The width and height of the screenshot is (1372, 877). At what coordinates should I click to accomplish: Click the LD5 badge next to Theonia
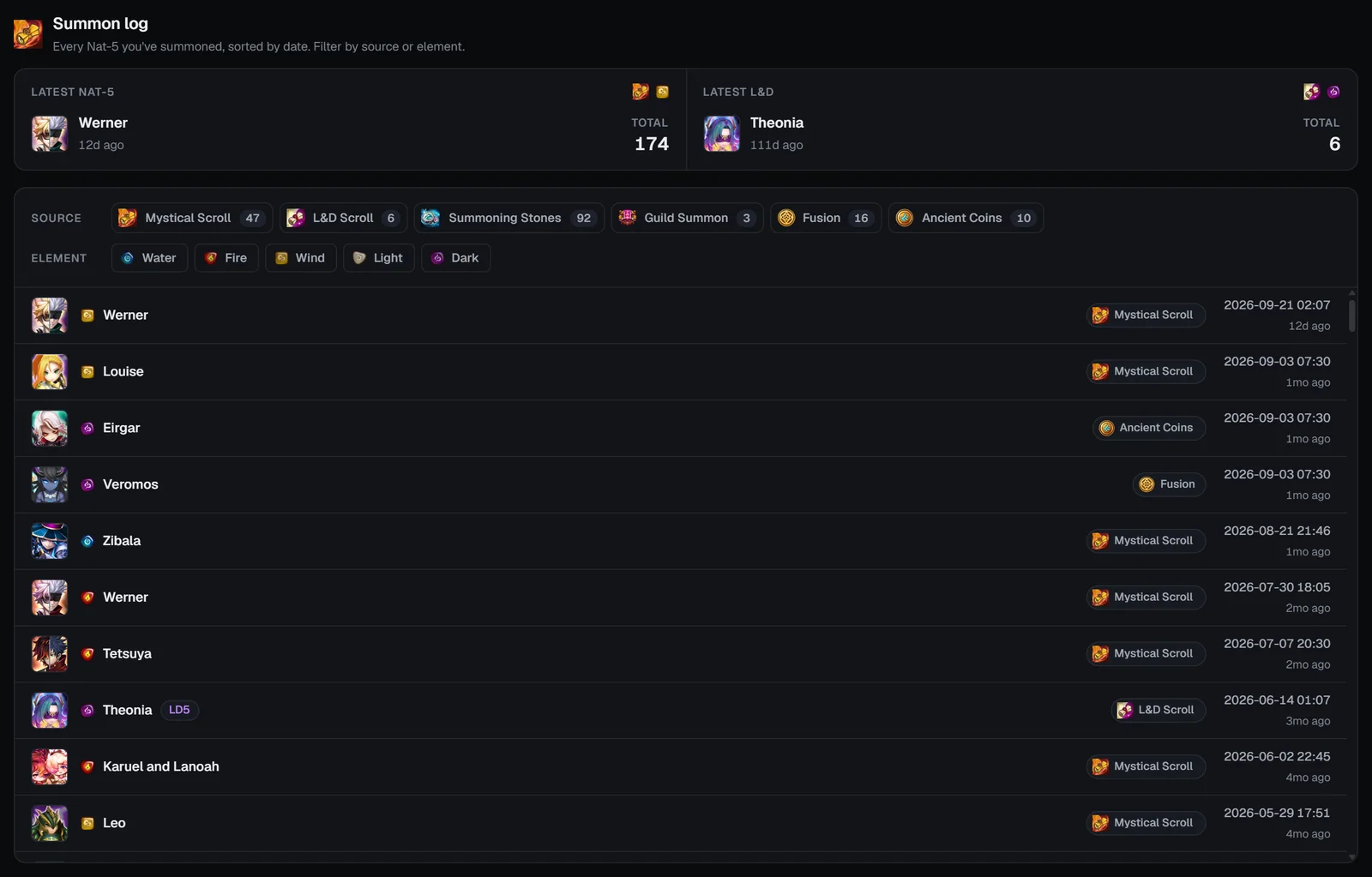coord(179,710)
